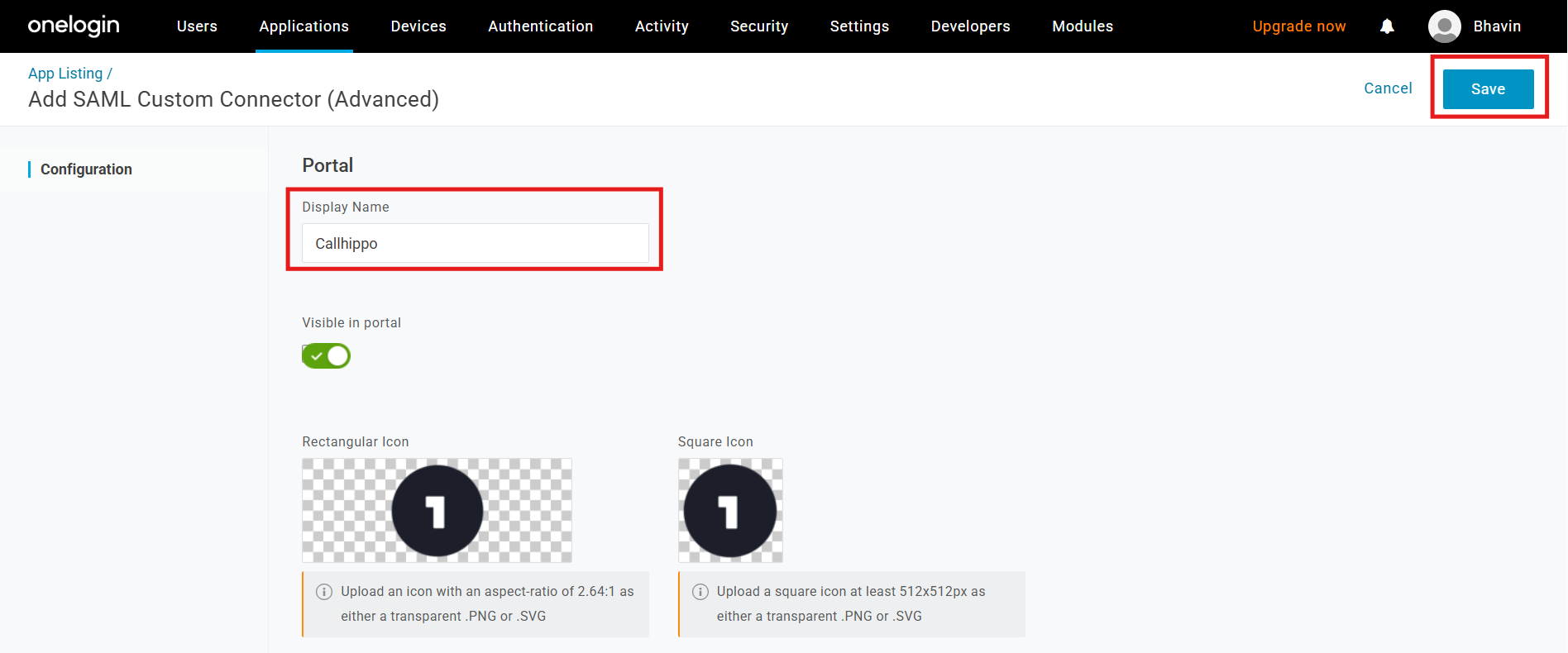Open the Settings menu
1568x653 pixels.
(x=859, y=26)
